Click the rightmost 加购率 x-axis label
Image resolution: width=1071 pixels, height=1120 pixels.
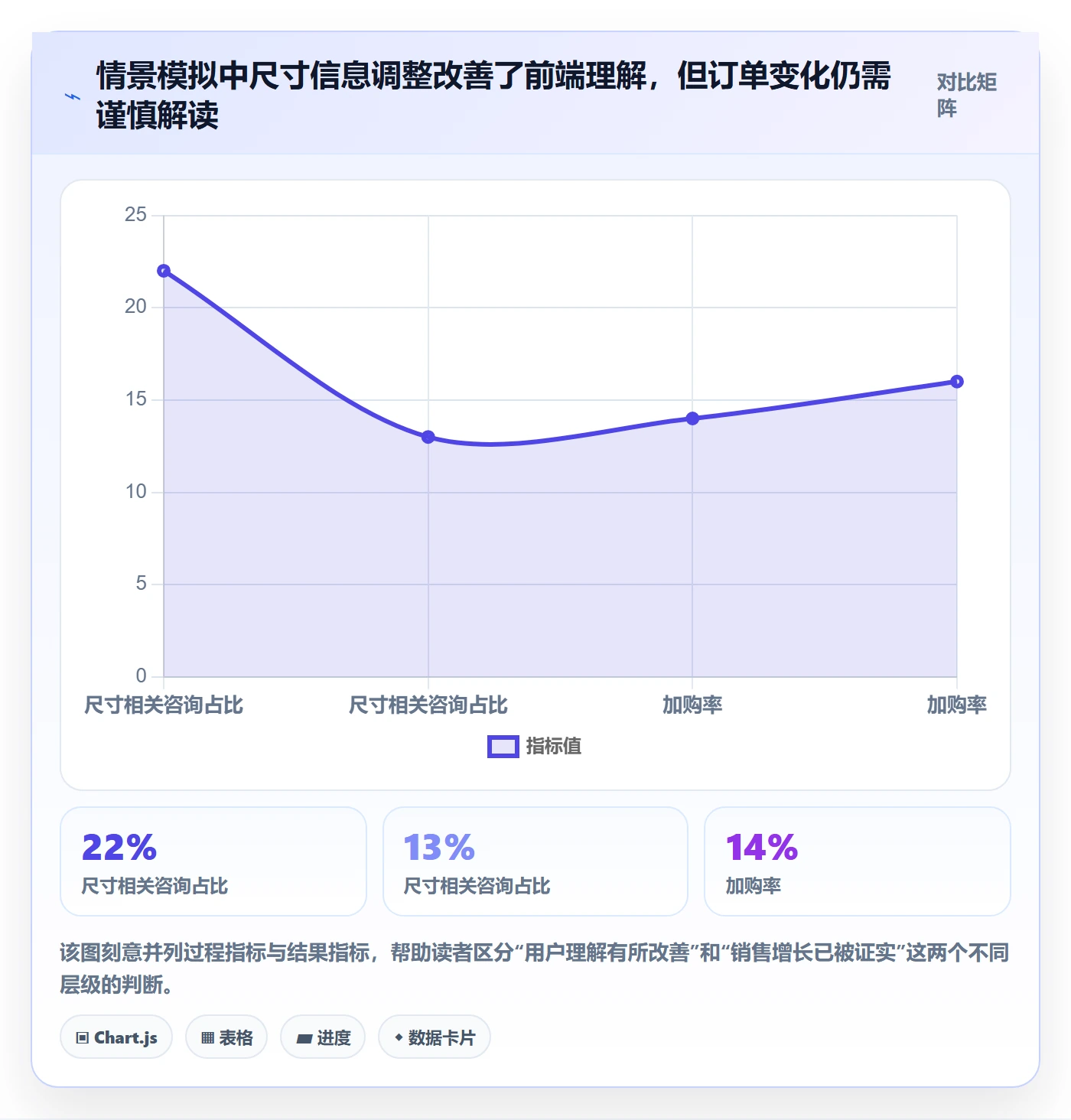tap(956, 705)
